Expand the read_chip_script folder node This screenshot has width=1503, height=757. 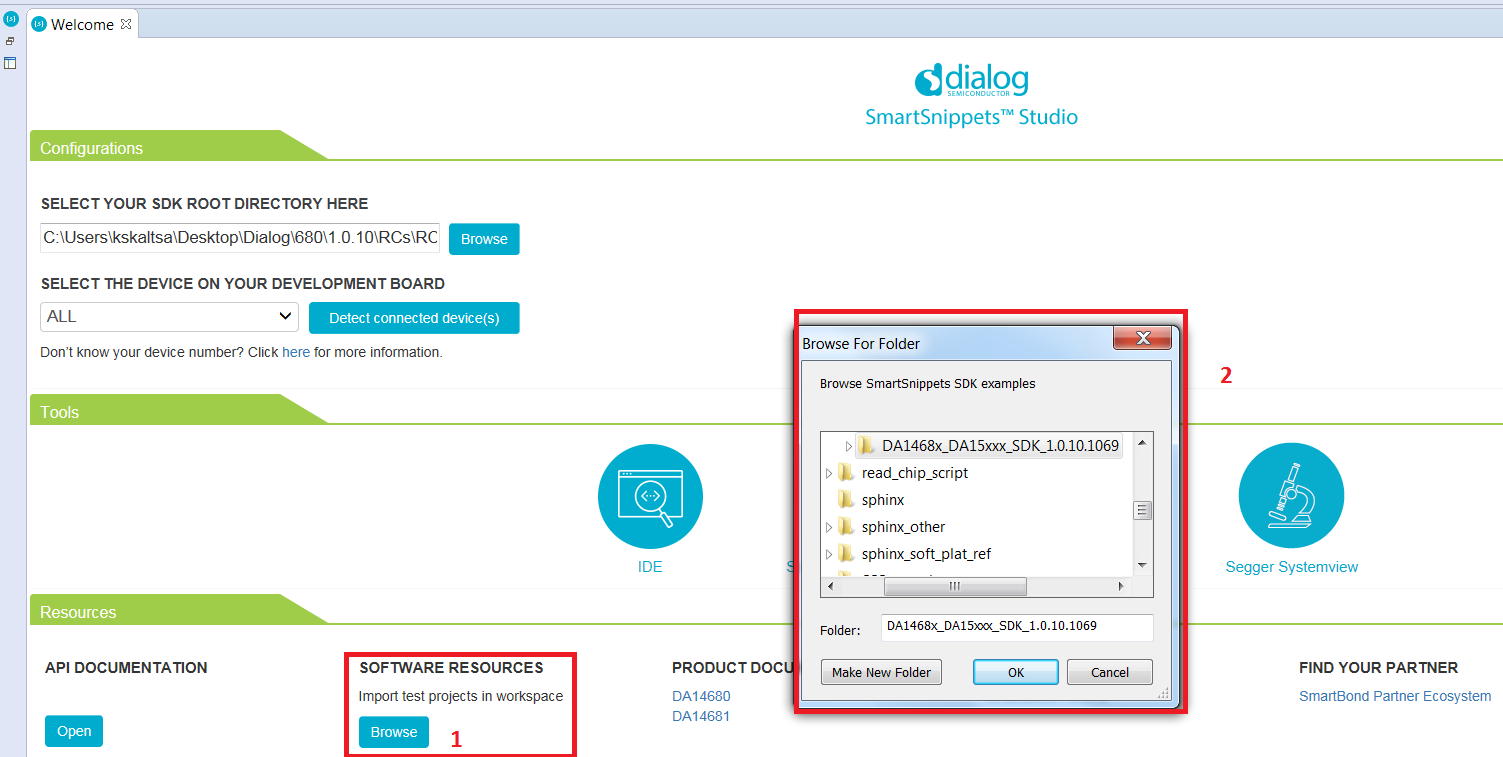(x=829, y=472)
